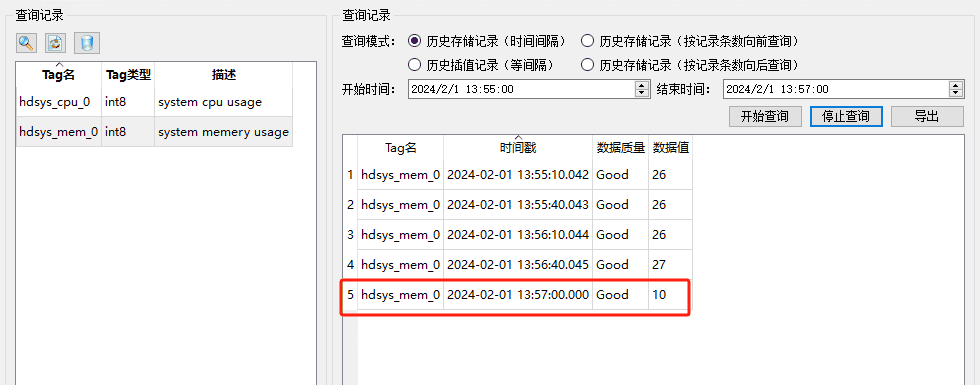Click timestamp 2024-02-01 13:55:40.043
The height and width of the screenshot is (385, 980).
tap(518, 205)
